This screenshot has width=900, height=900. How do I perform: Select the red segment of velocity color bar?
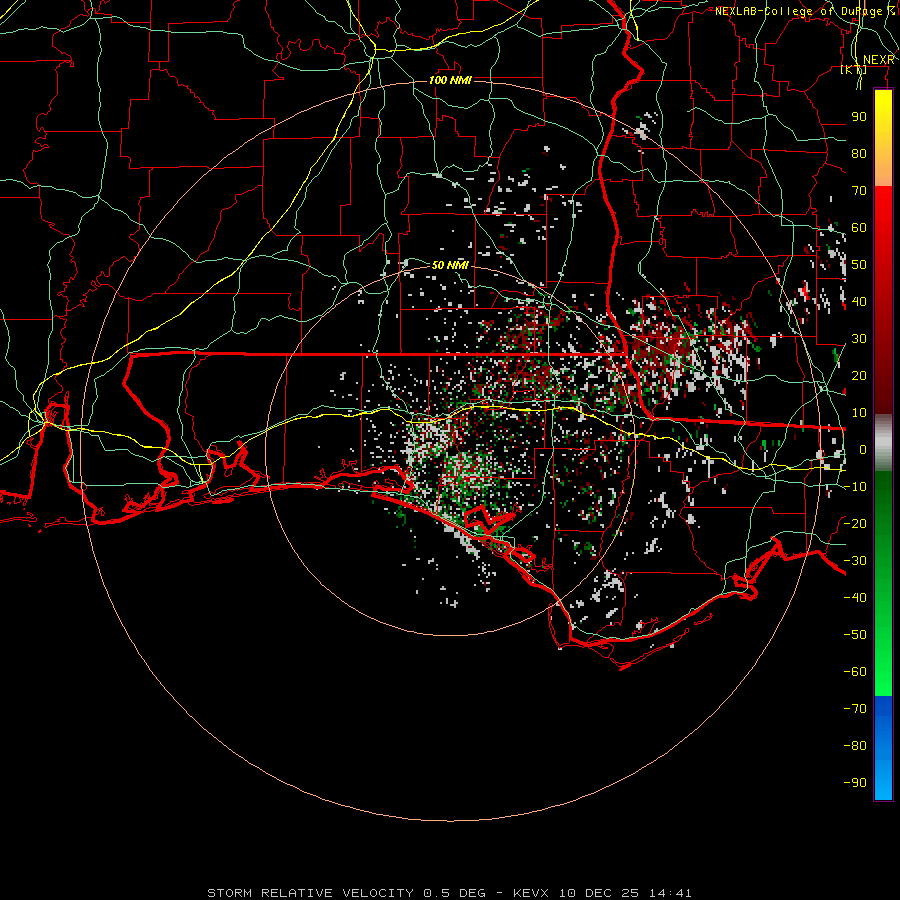pos(883,300)
